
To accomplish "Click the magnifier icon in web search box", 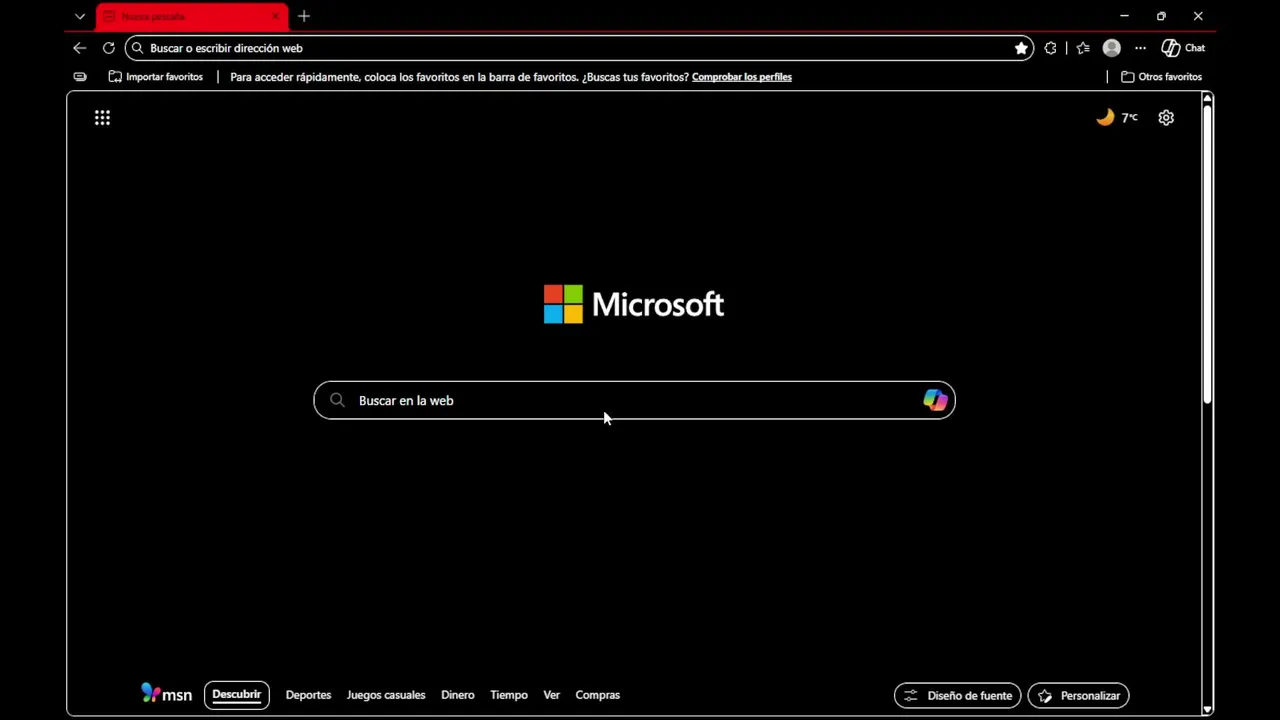I will tap(337, 400).
